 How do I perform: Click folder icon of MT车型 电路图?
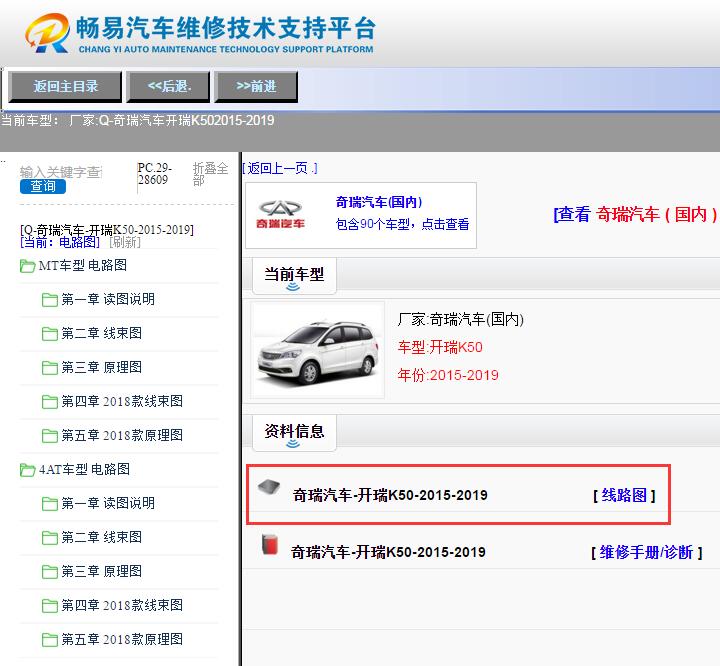click(27, 266)
